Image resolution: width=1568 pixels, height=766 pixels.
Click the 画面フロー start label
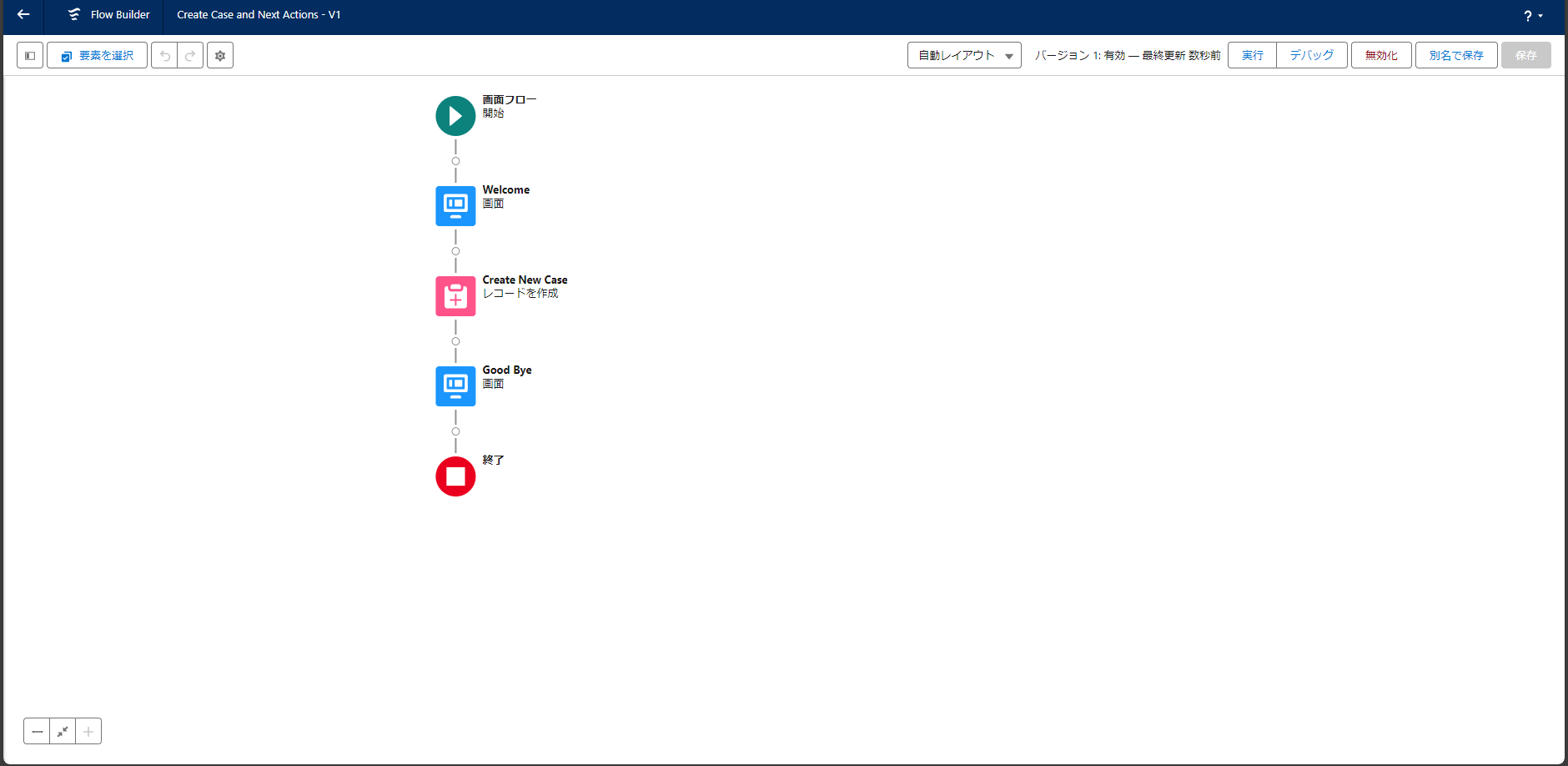[x=510, y=99]
